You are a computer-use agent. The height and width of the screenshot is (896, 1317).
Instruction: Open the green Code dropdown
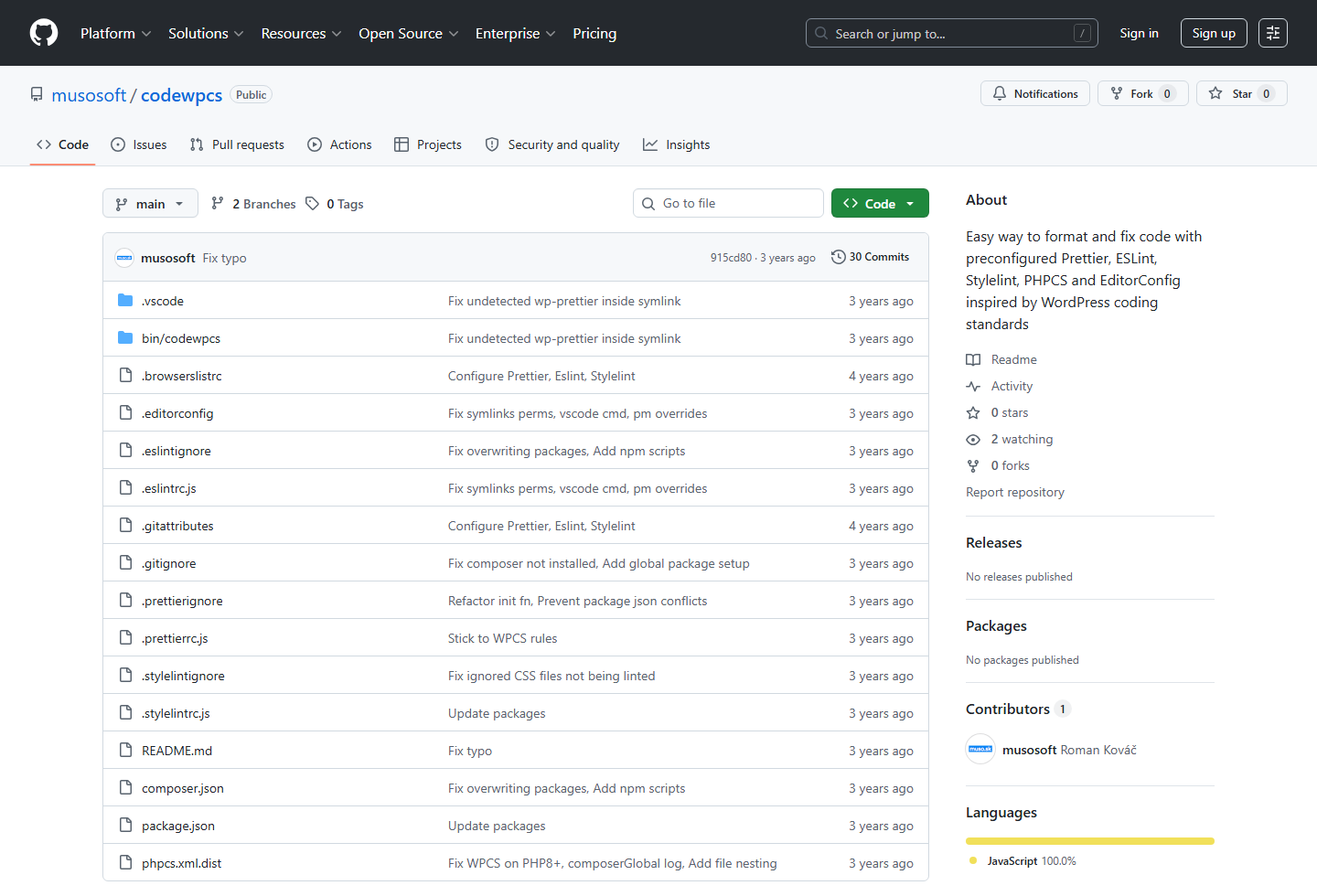[880, 203]
